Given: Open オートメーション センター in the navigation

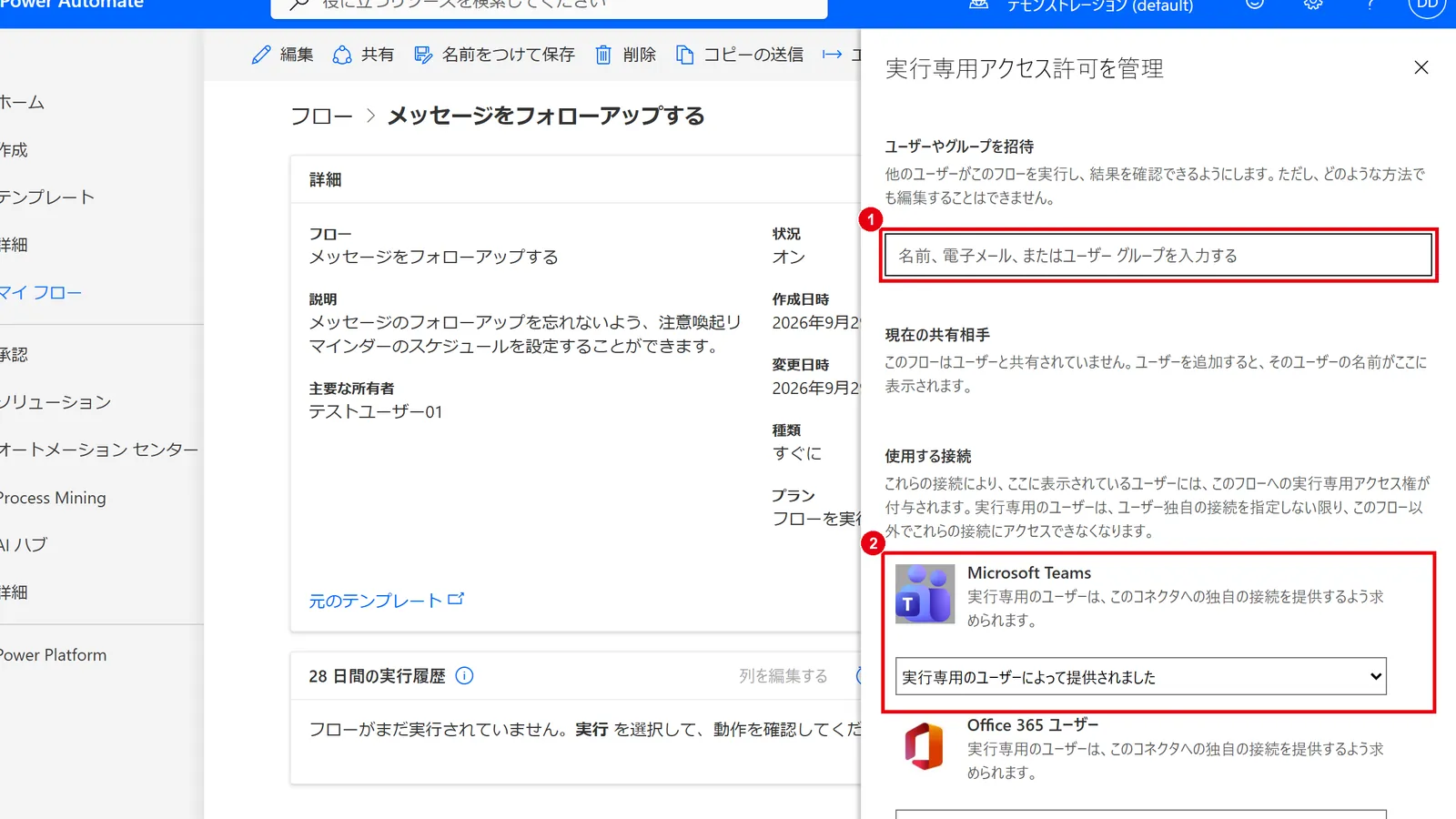Looking at the screenshot, I should pos(99,449).
